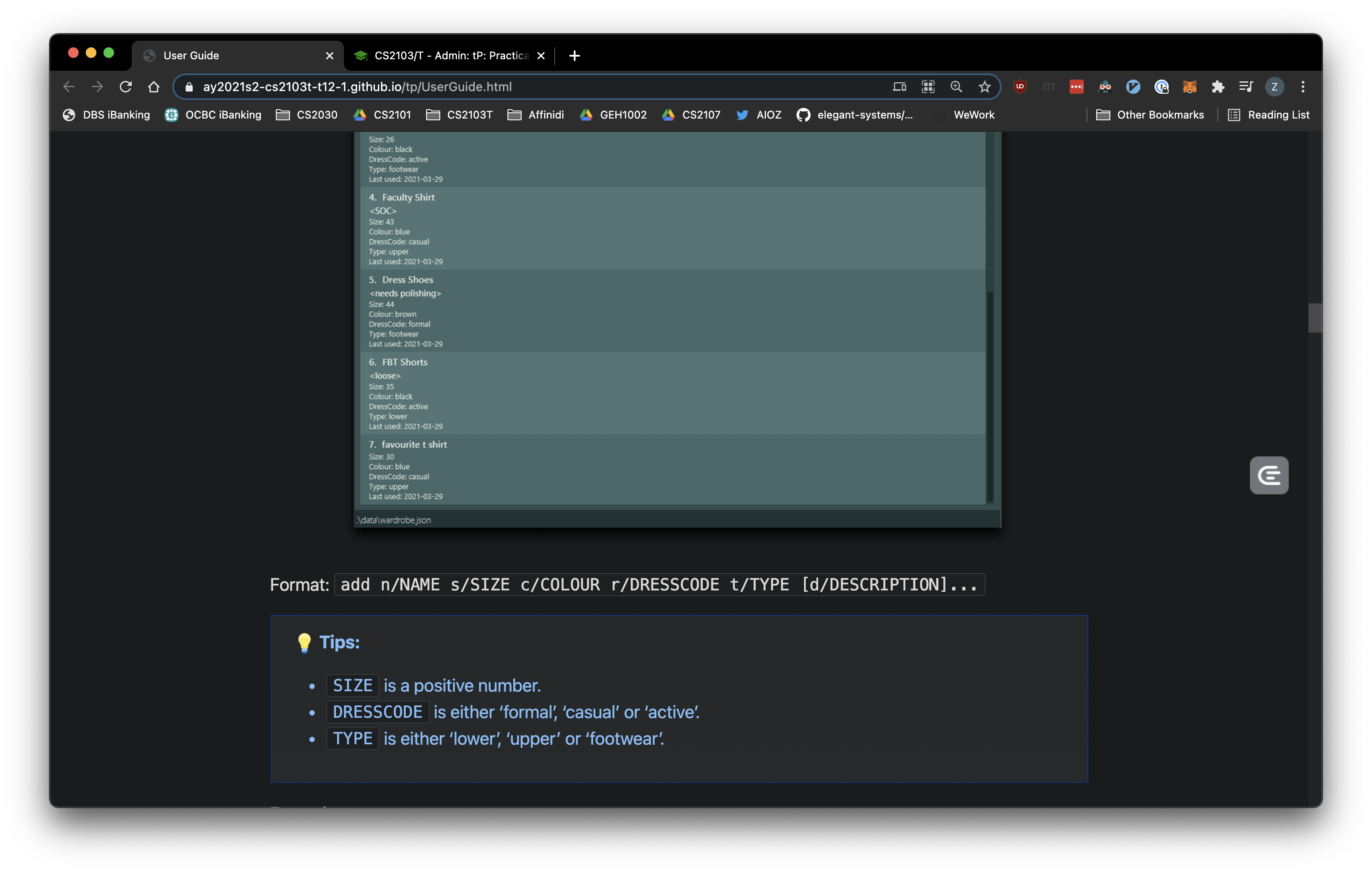Open the browser extensions puzzle-piece menu
This screenshot has height=873, width=1372.
click(1219, 87)
